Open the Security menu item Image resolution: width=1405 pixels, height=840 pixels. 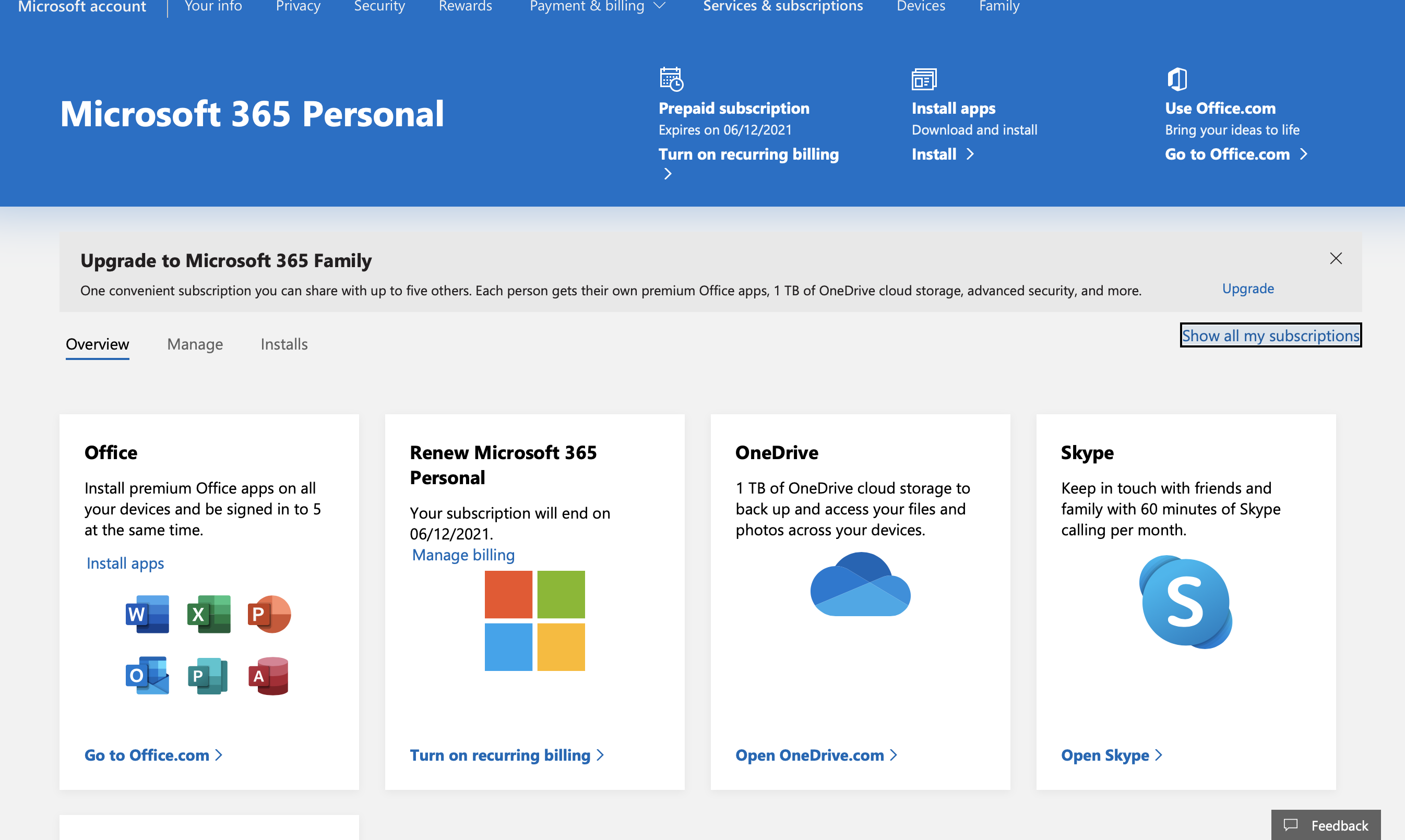pos(380,6)
